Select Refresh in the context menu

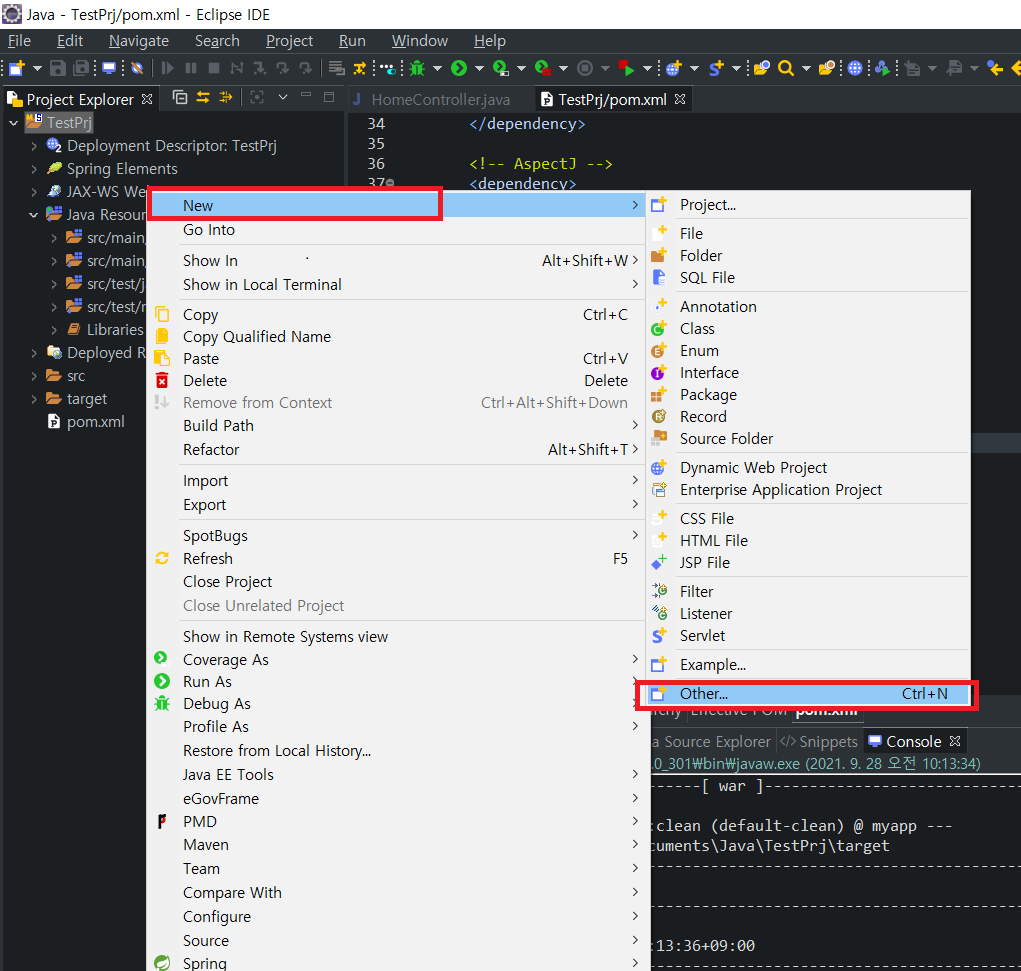coord(397,559)
